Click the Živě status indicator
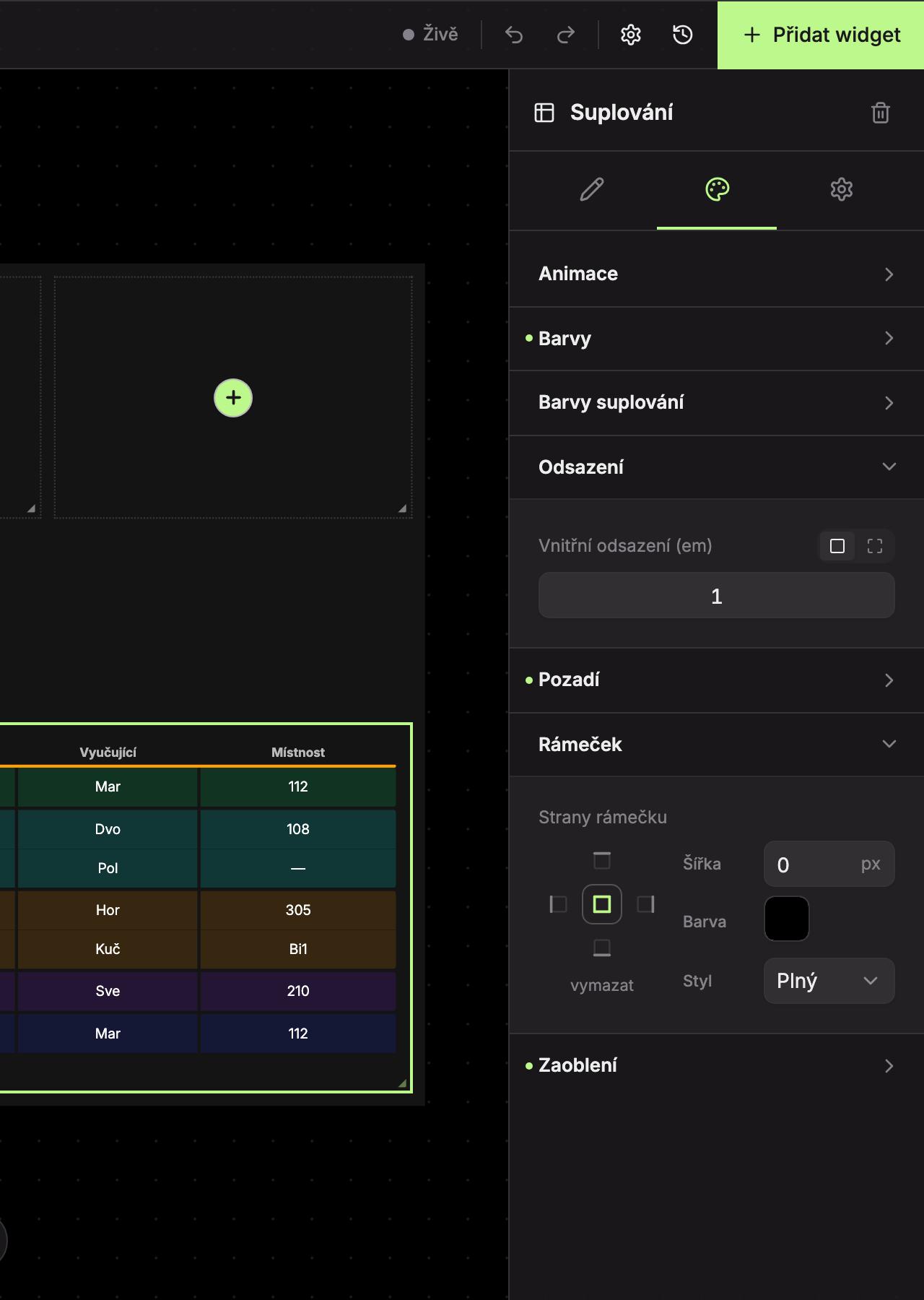Screen dimensions: 924x1300 pos(430,35)
